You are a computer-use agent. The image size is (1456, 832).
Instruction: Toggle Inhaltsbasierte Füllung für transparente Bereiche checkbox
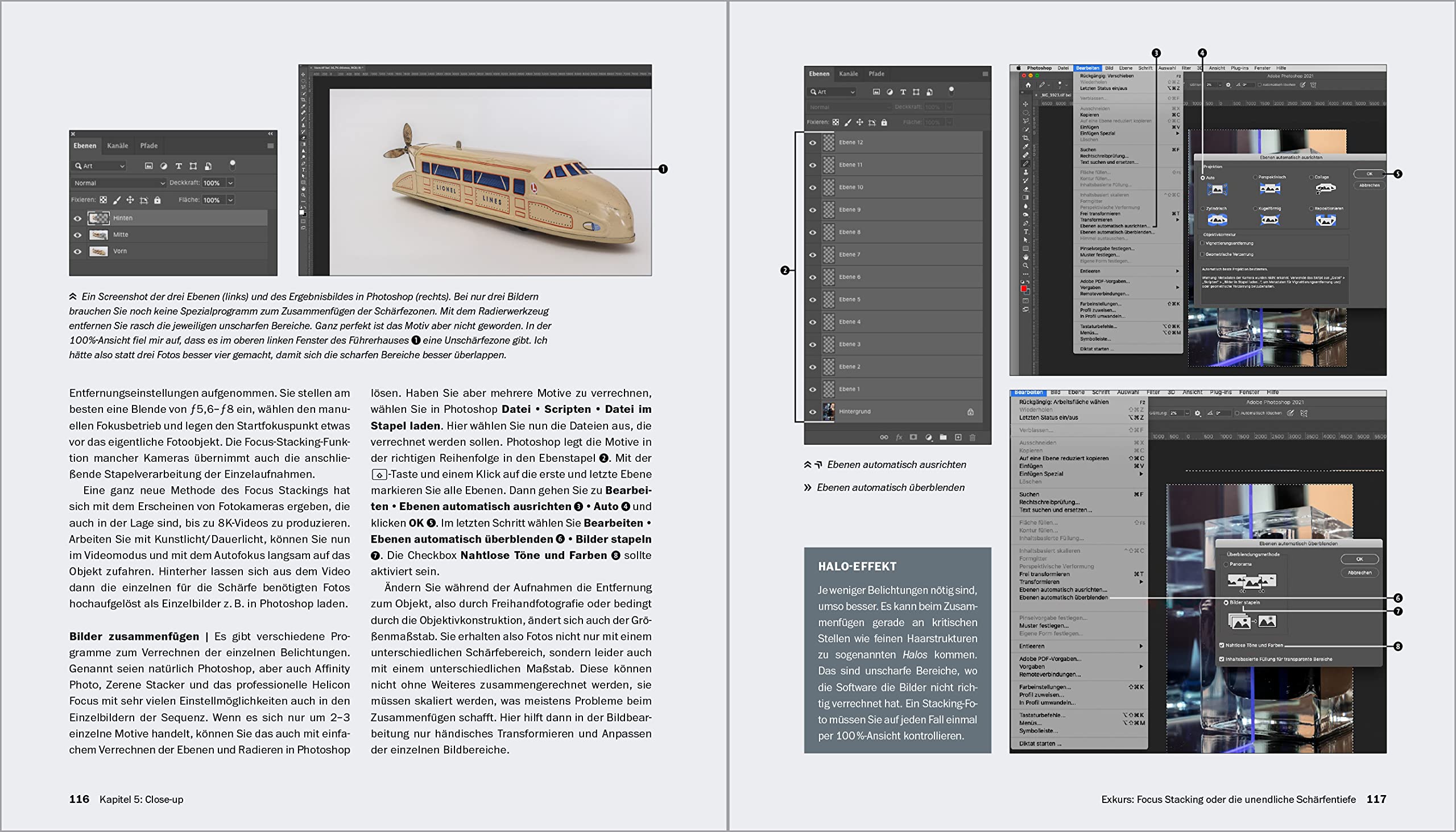[1222, 659]
